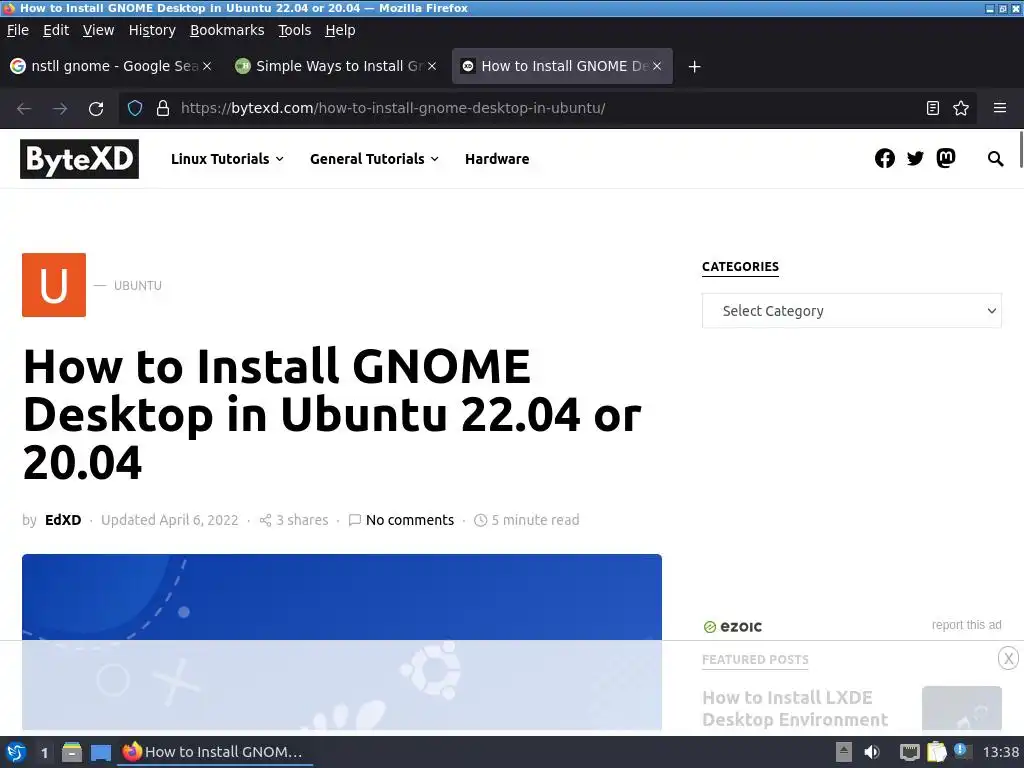The image size is (1024, 768).
Task: Click the update notifier tray icon
Action: (x=961, y=751)
